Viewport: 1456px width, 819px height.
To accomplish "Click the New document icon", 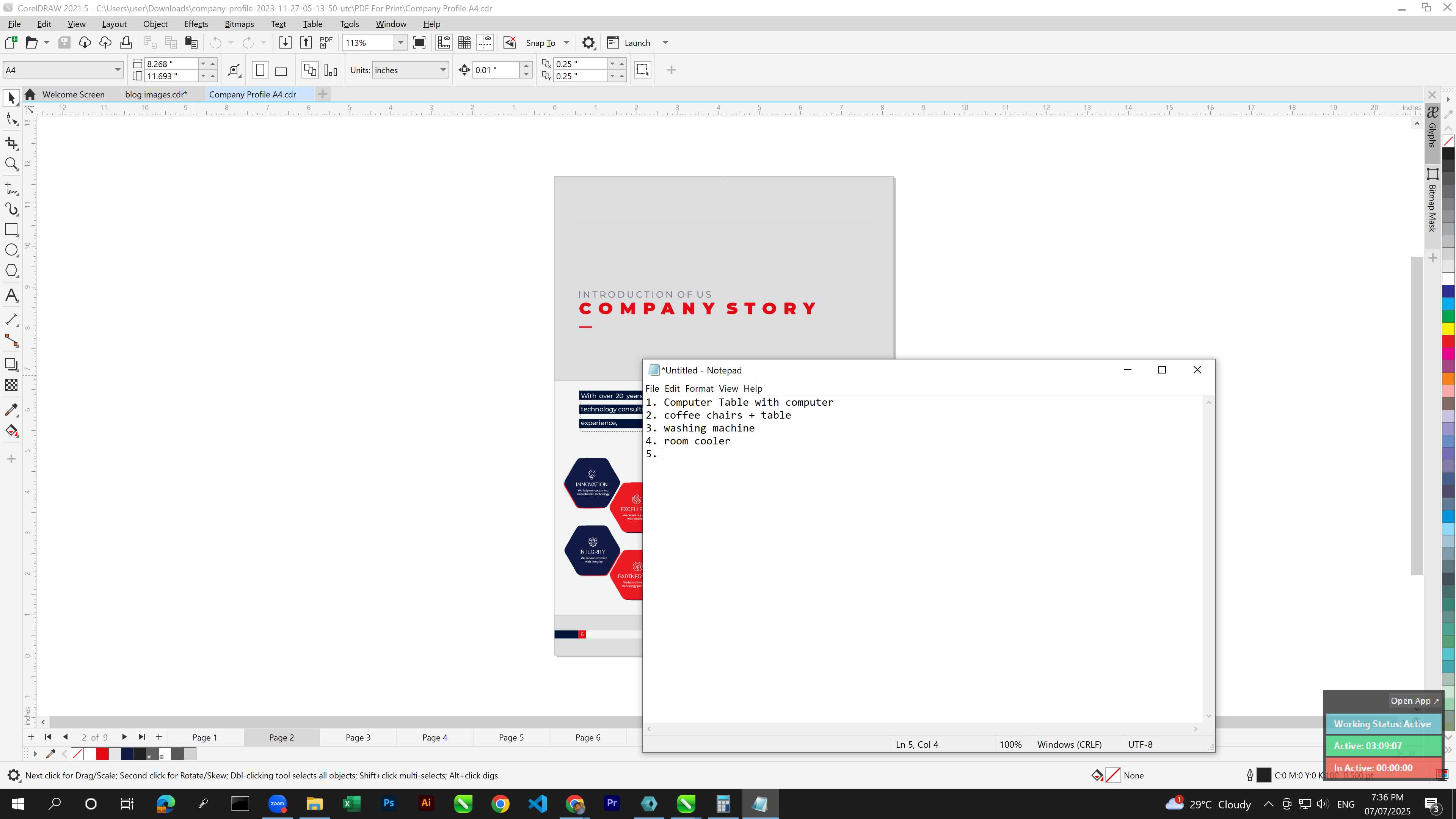I will (11, 42).
